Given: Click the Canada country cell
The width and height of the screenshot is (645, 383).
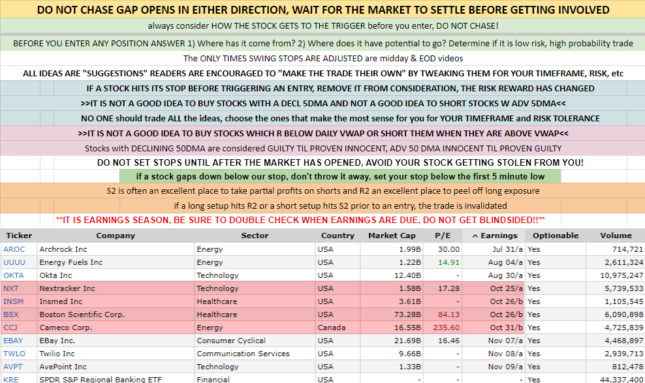Looking at the screenshot, I should (x=338, y=328).
